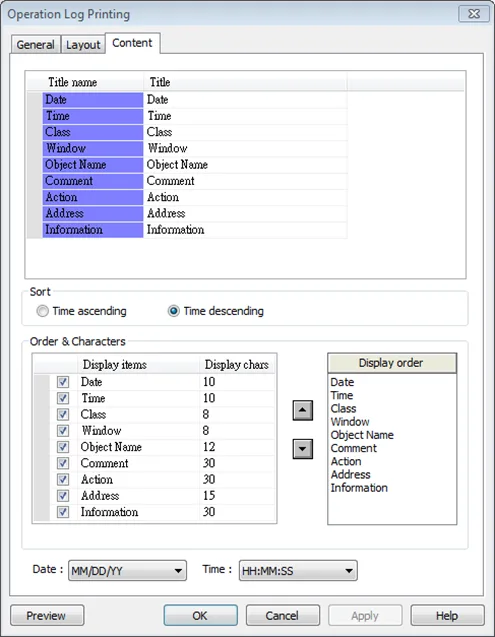Click Display chars value 10 for Date
Image resolution: width=495 pixels, height=637 pixels.
(x=237, y=382)
